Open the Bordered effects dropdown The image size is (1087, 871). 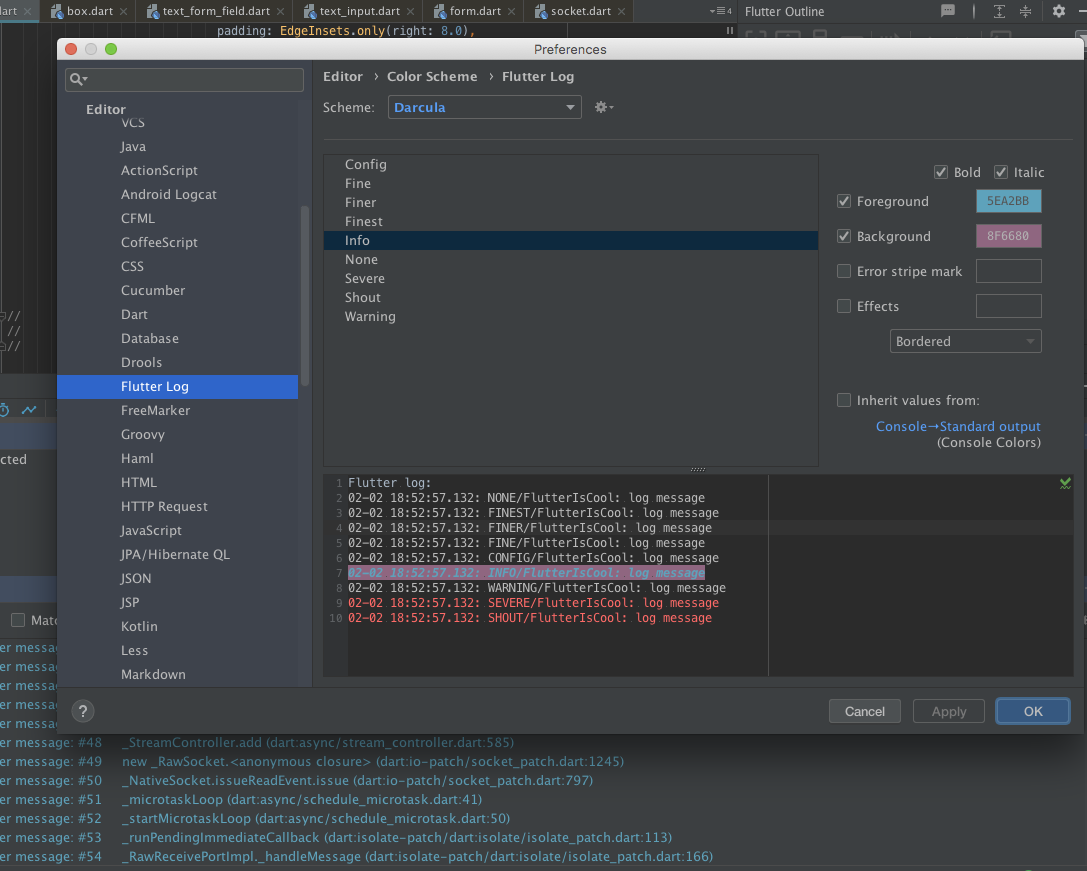[965, 341]
